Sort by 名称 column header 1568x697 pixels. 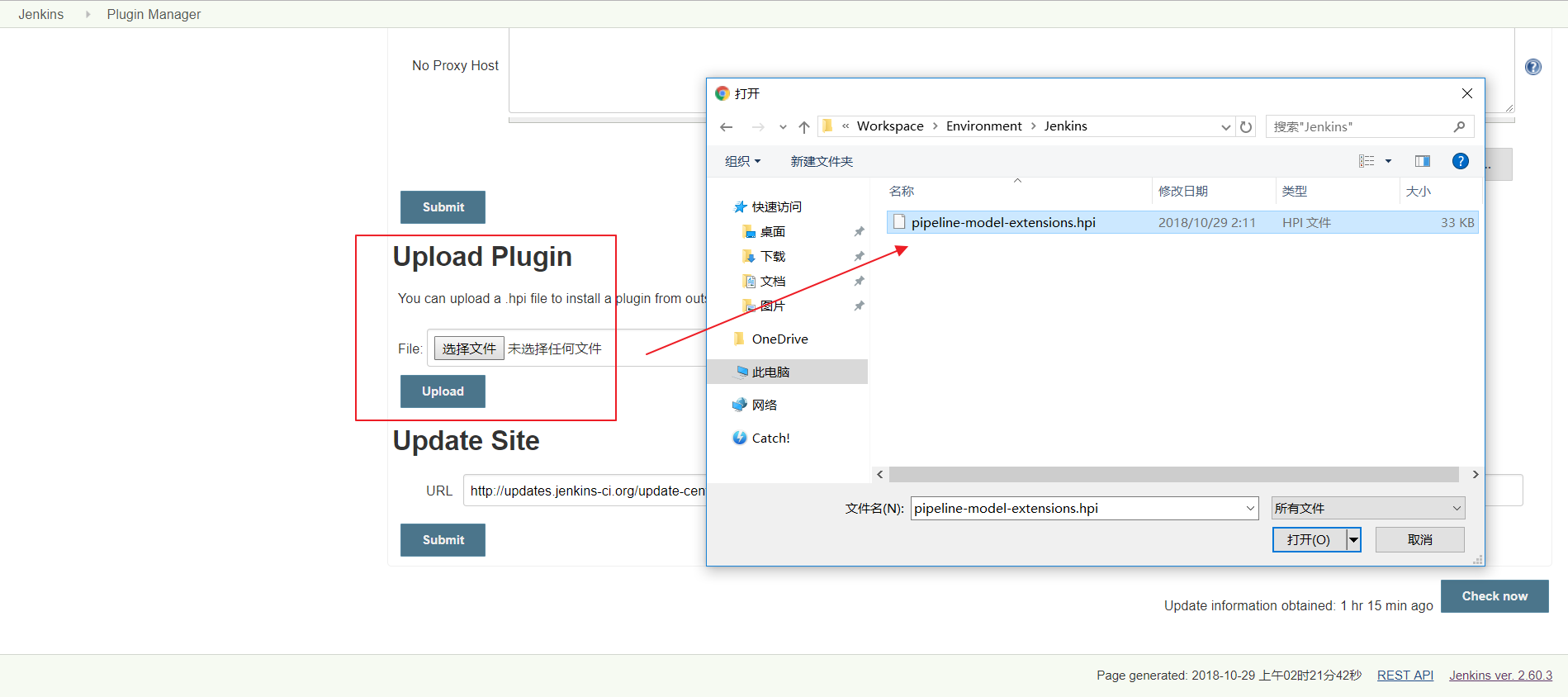point(902,191)
